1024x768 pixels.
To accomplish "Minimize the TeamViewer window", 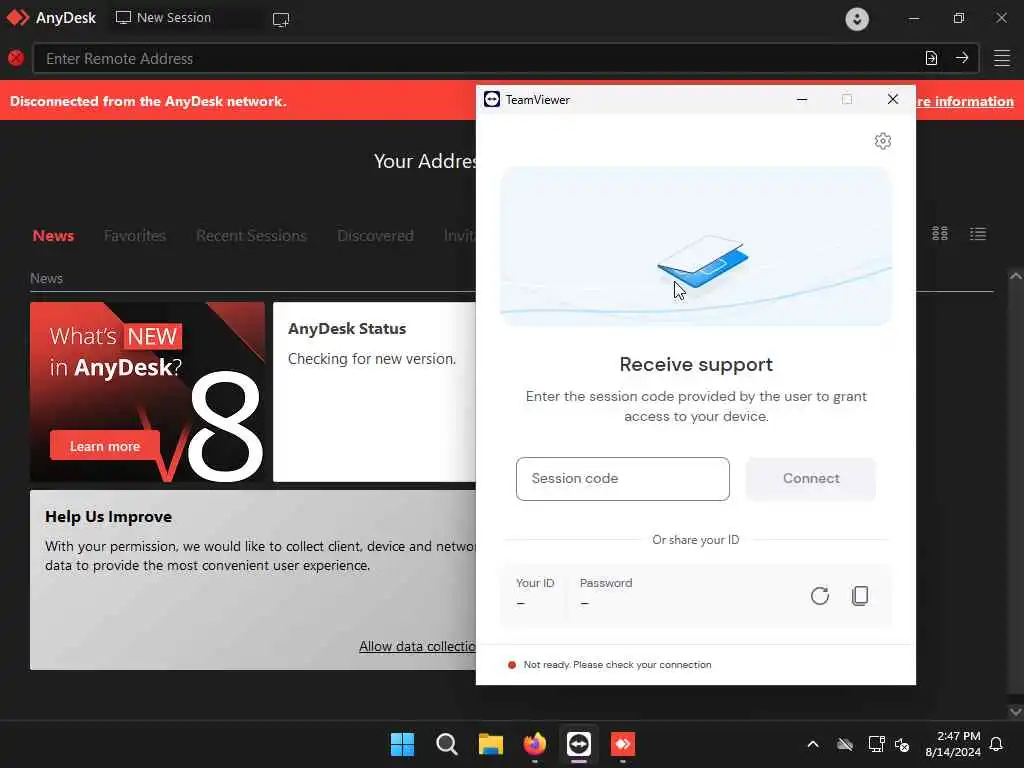I will (802, 99).
